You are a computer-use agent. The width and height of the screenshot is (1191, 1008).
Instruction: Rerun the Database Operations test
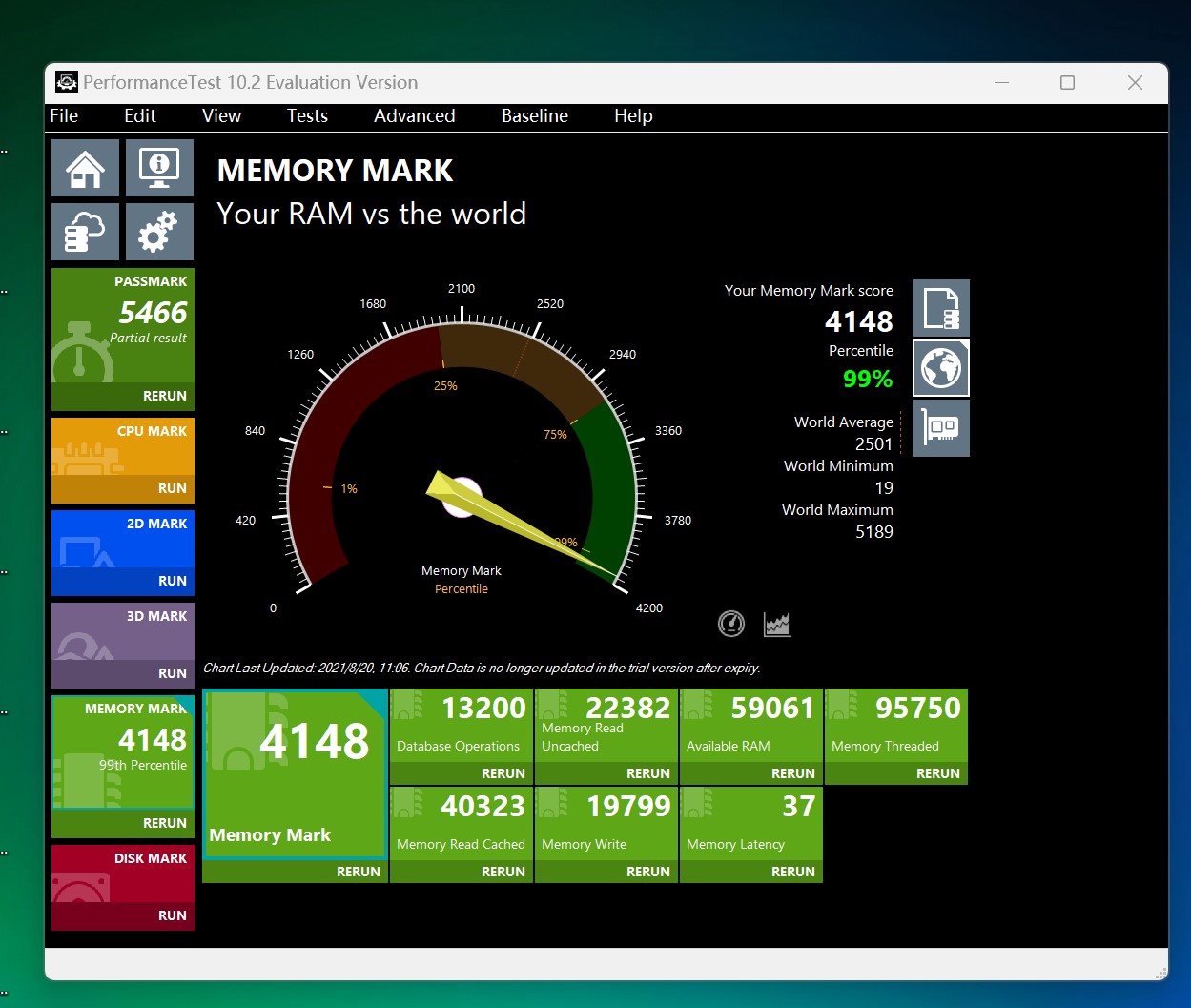click(503, 773)
